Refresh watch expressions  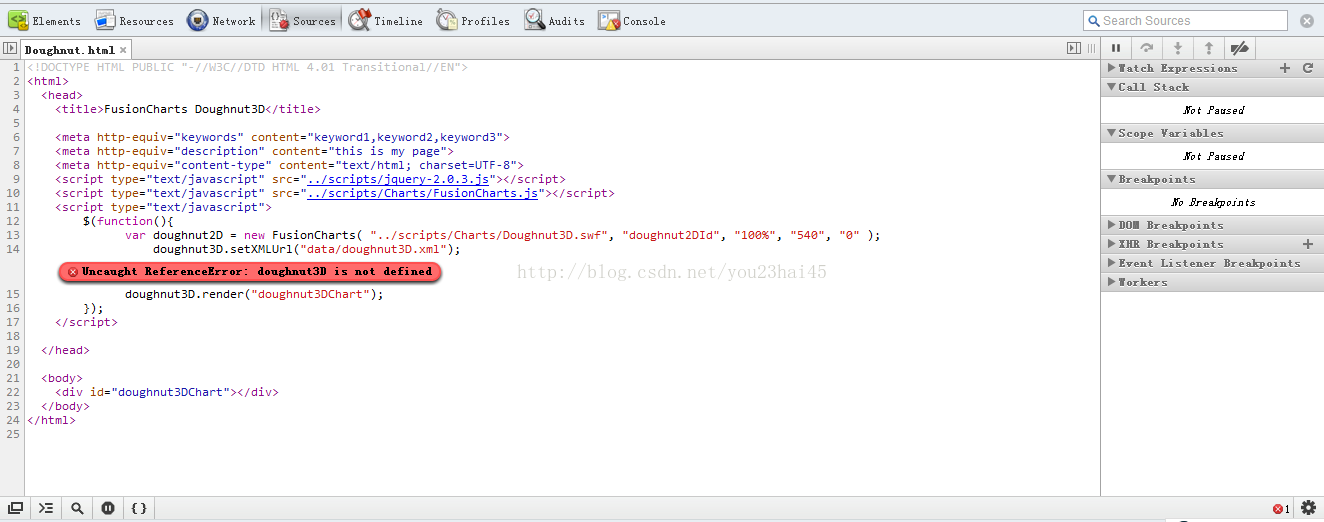click(1308, 68)
